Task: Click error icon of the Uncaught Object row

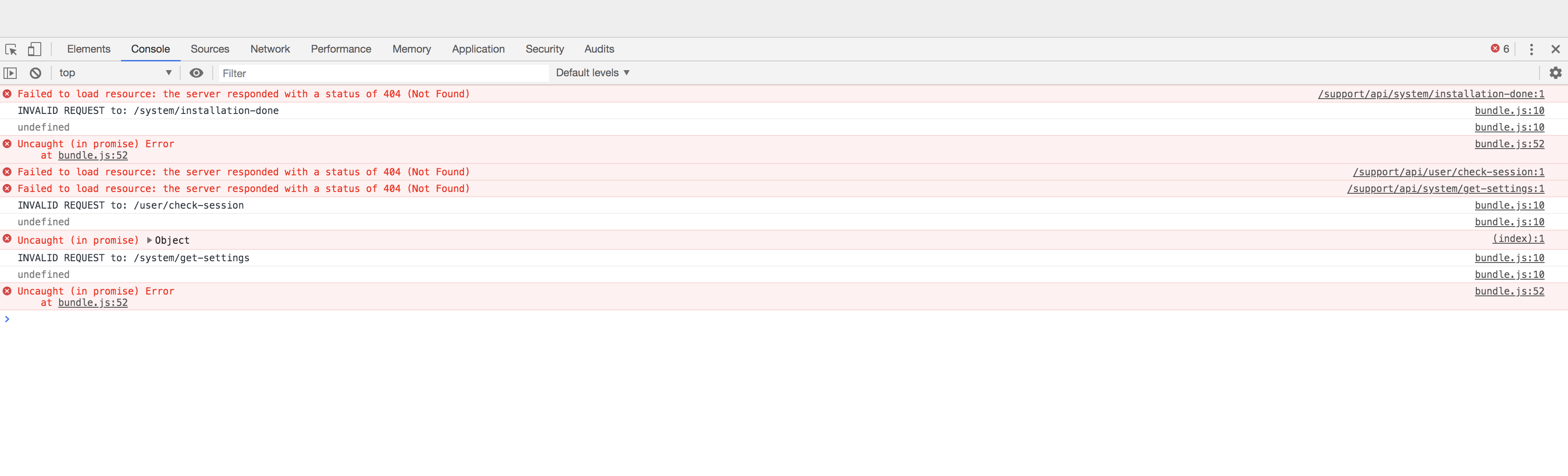Action: pos(7,238)
